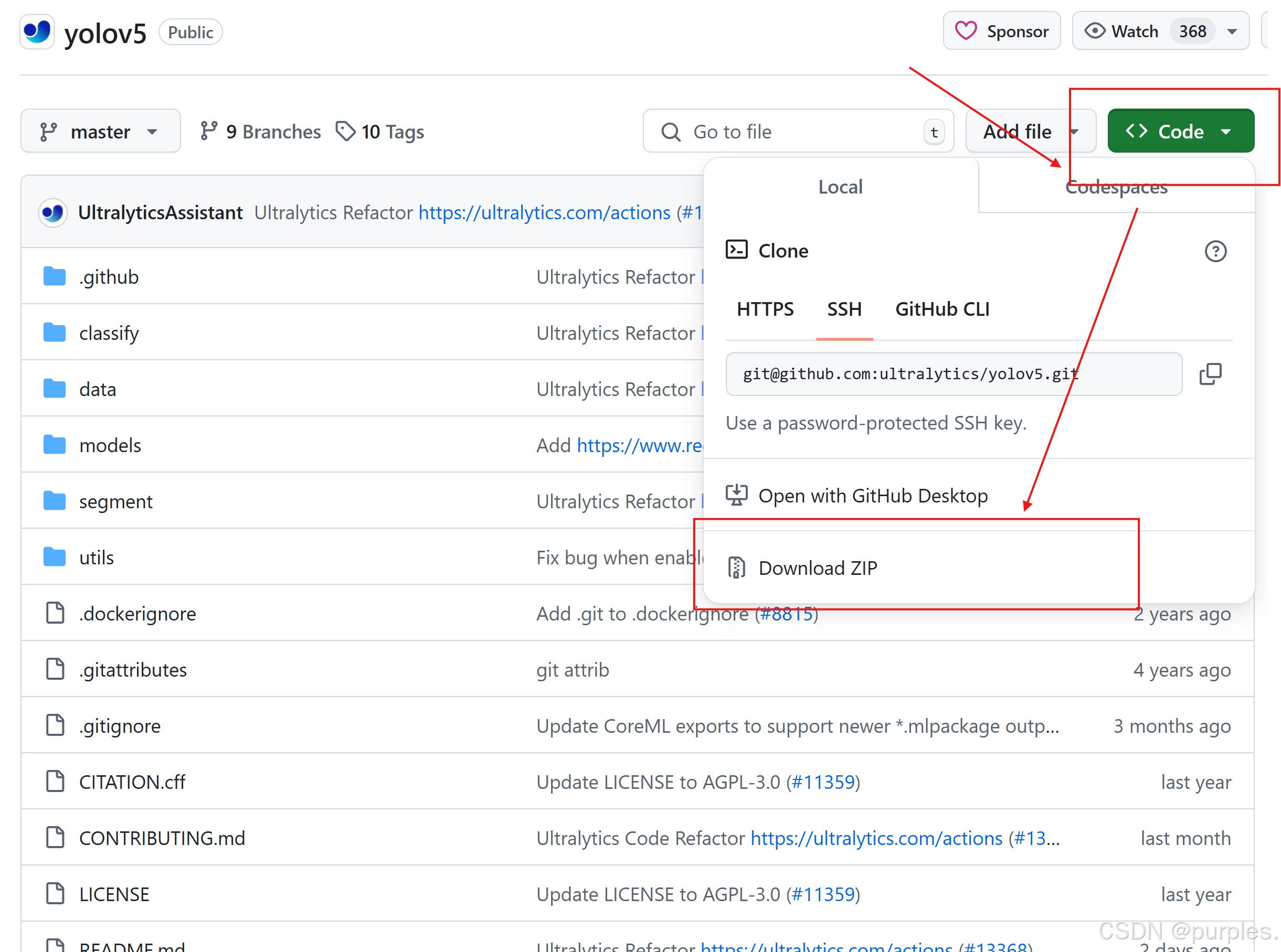Viewport: 1281px width, 952px height.
Task: Click the utils folder icon
Action: click(54, 557)
